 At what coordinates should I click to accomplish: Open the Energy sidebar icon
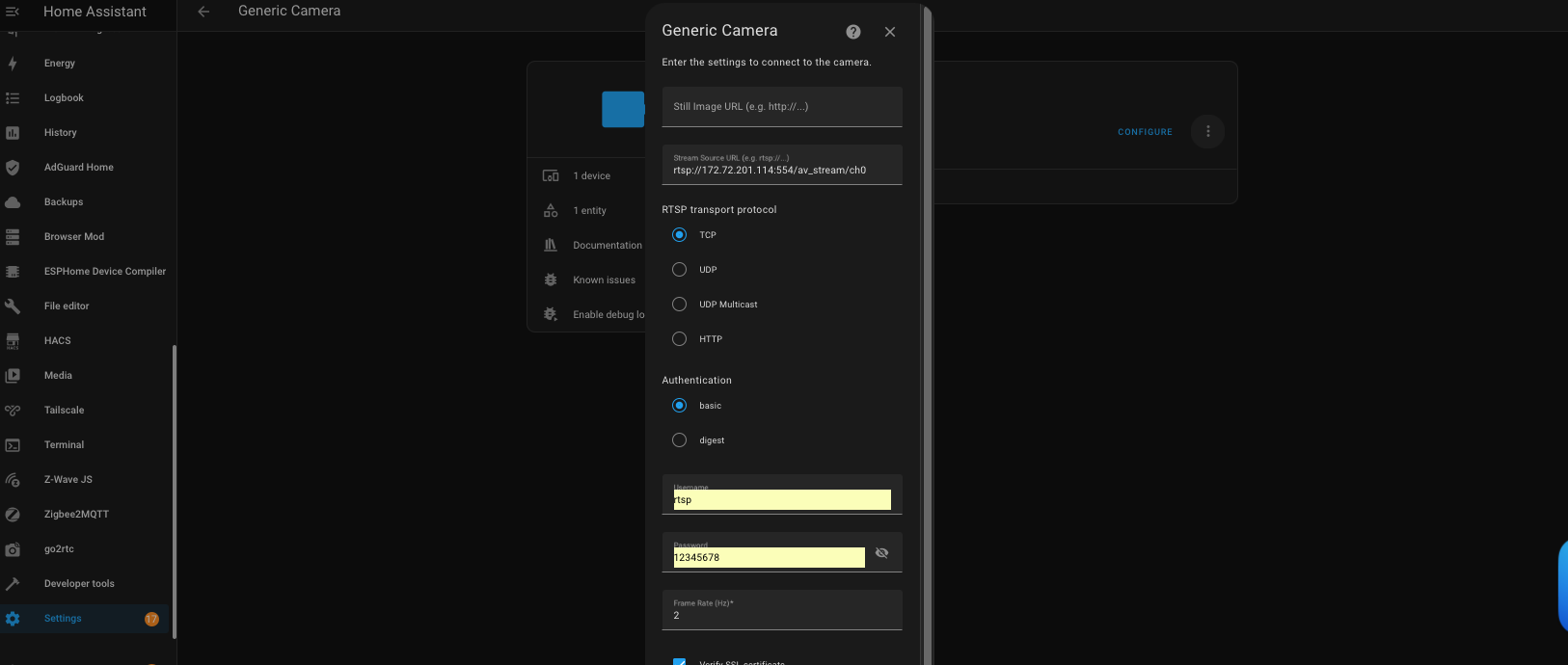(13, 64)
